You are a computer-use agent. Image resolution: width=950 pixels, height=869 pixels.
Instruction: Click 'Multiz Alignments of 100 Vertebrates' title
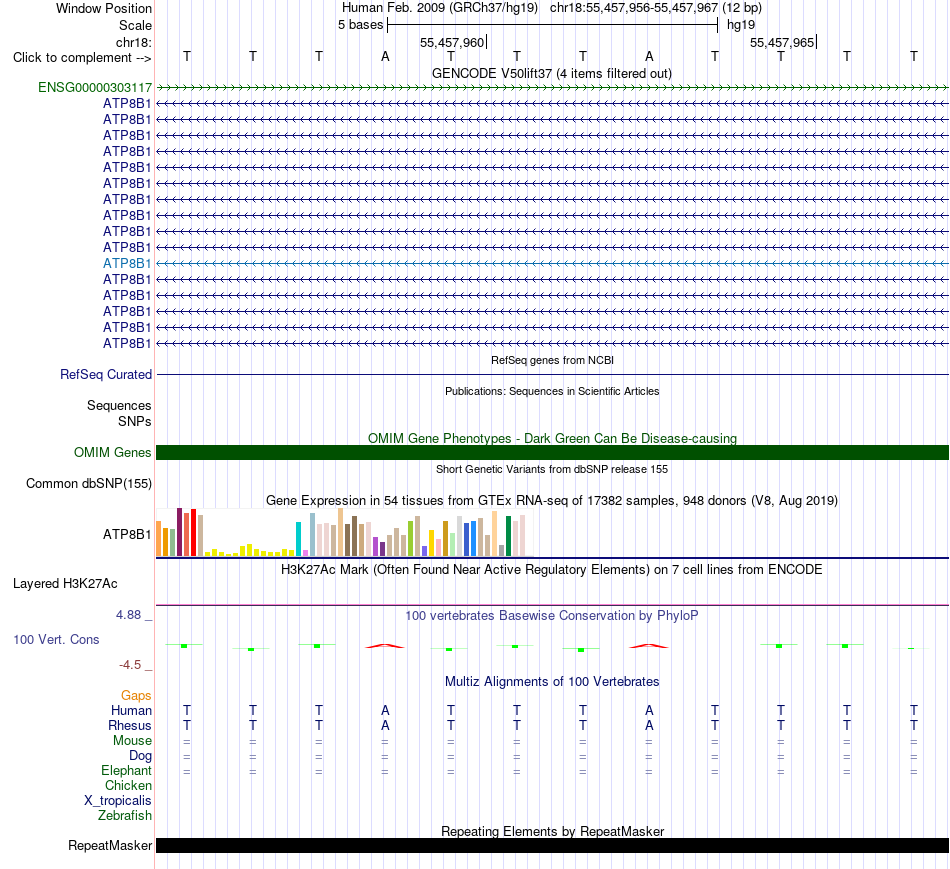click(x=552, y=682)
